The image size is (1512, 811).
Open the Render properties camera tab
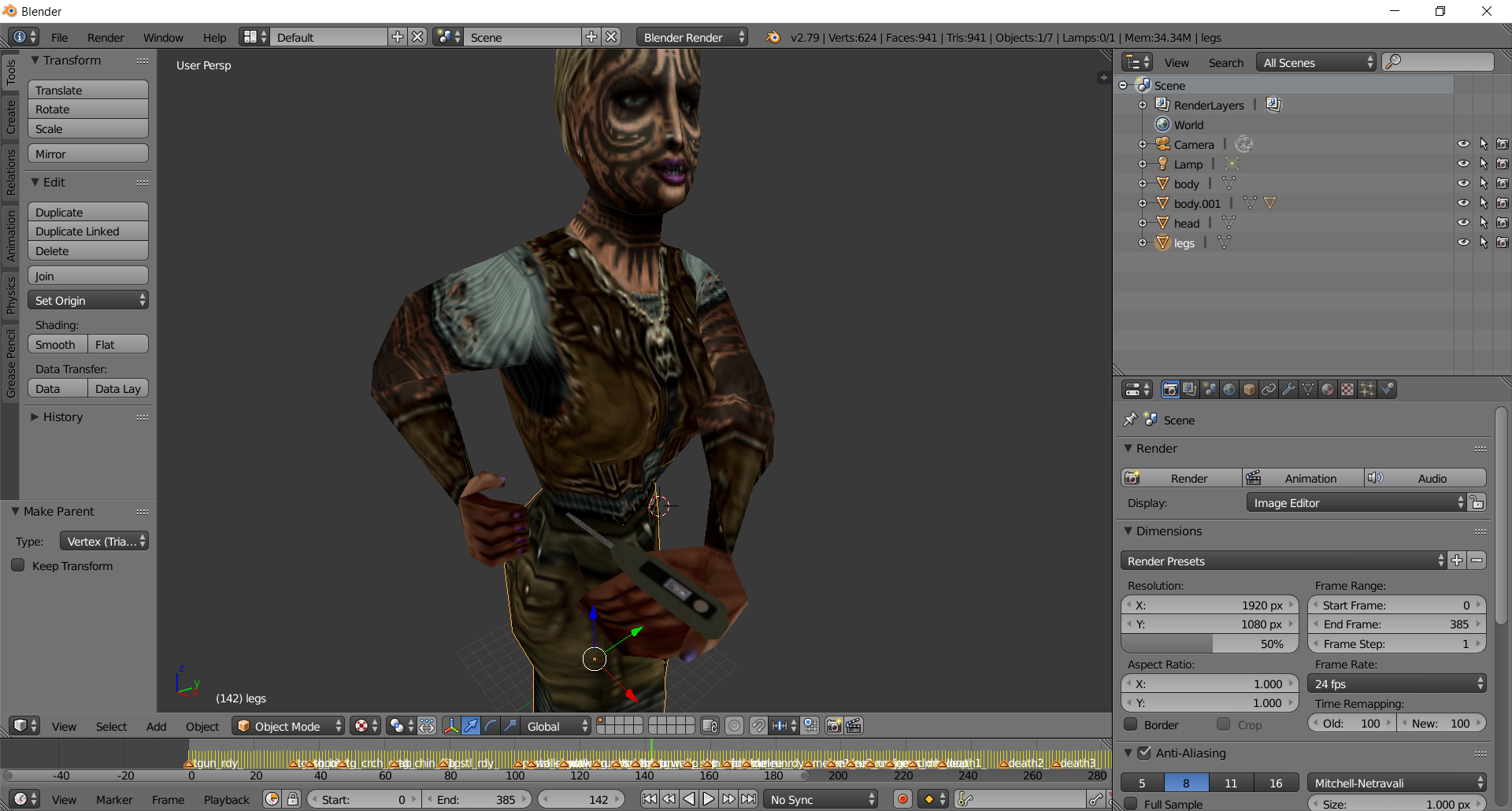(x=1170, y=390)
